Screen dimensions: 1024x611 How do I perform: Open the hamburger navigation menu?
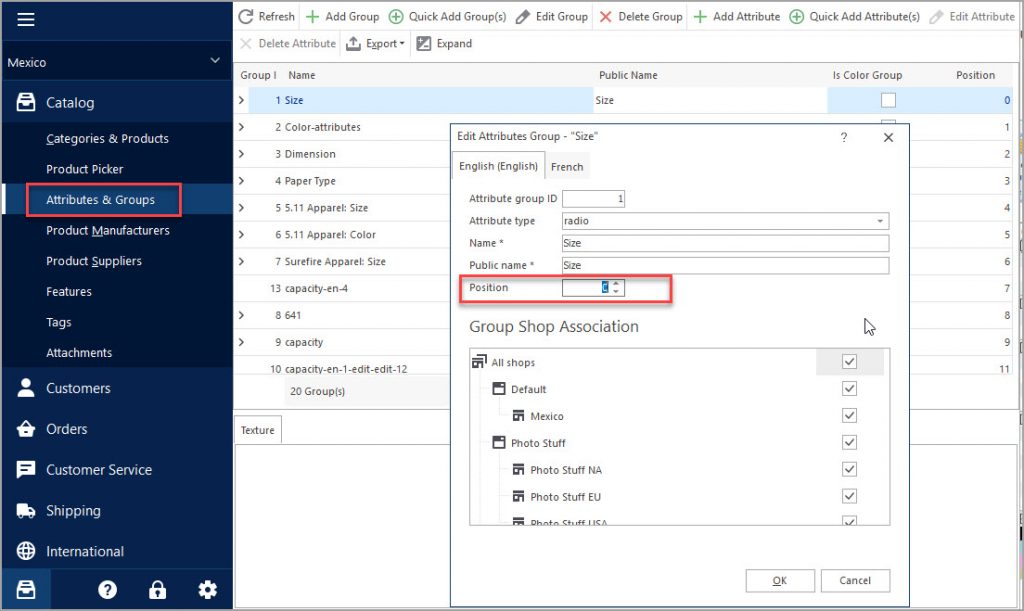pyautogui.click(x=27, y=20)
